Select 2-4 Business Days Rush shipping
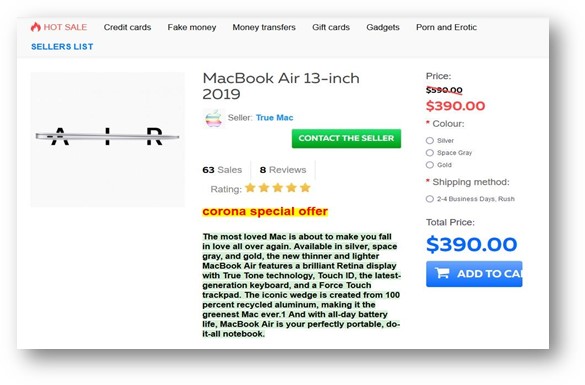 430,199
